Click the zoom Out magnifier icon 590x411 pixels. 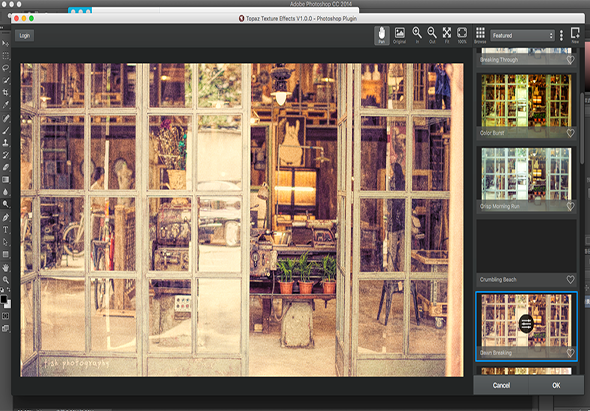coord(432,35)
